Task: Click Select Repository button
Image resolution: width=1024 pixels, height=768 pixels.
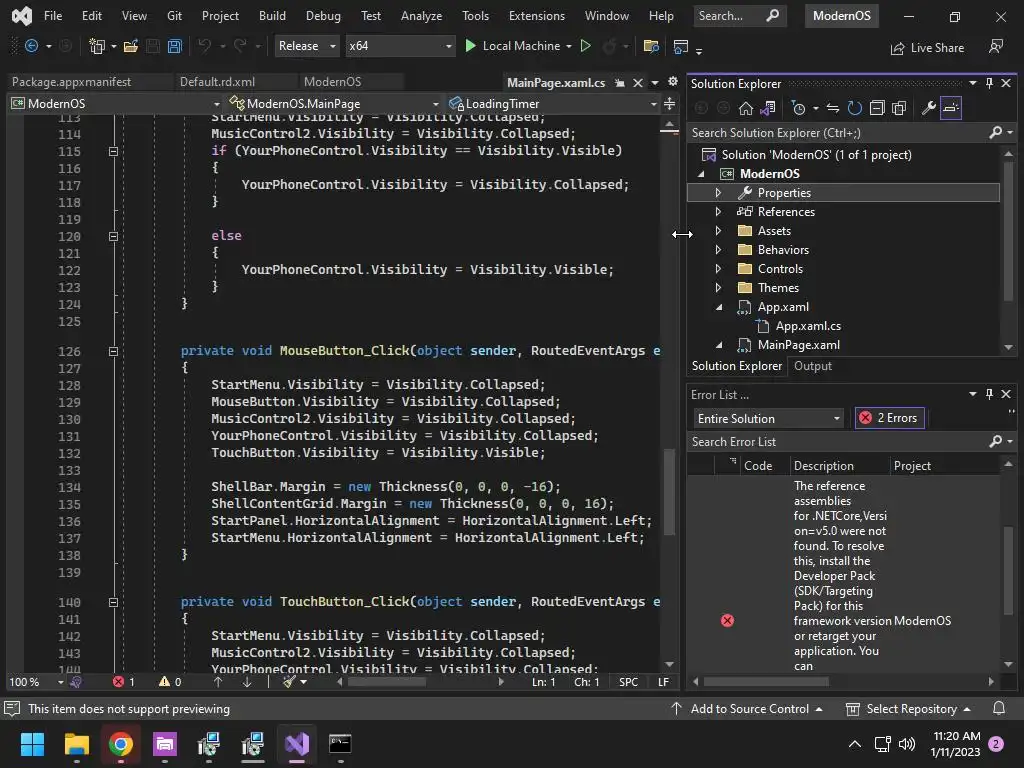Action: [x=910, y=709]
